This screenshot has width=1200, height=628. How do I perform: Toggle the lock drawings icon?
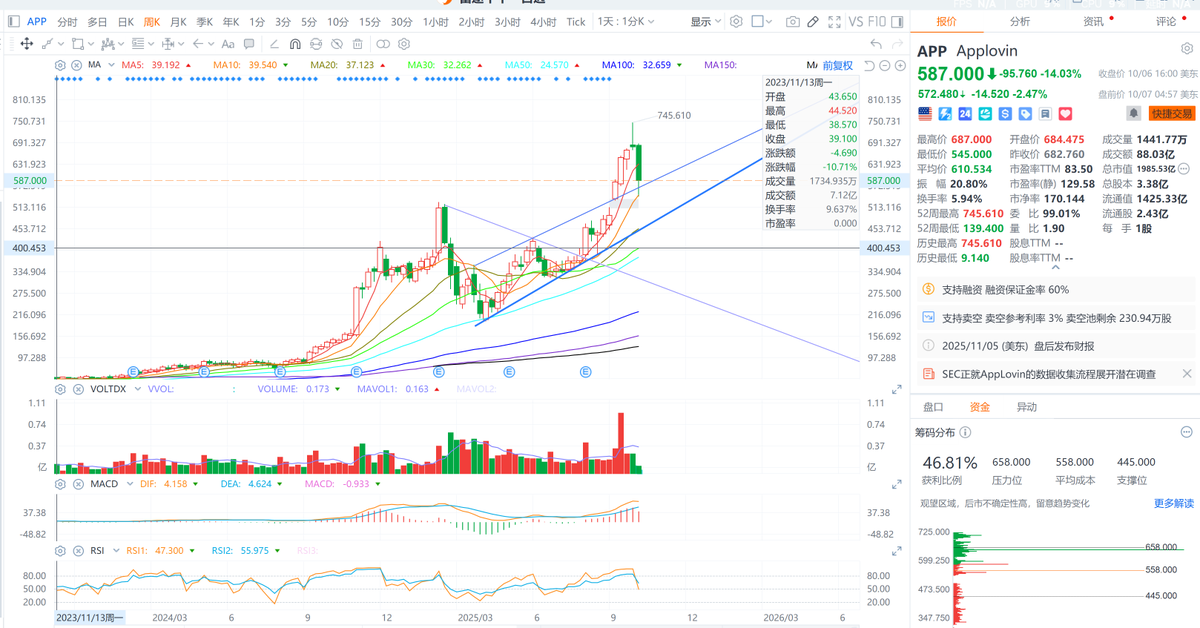pyautogui.click(x=316, y=44)
